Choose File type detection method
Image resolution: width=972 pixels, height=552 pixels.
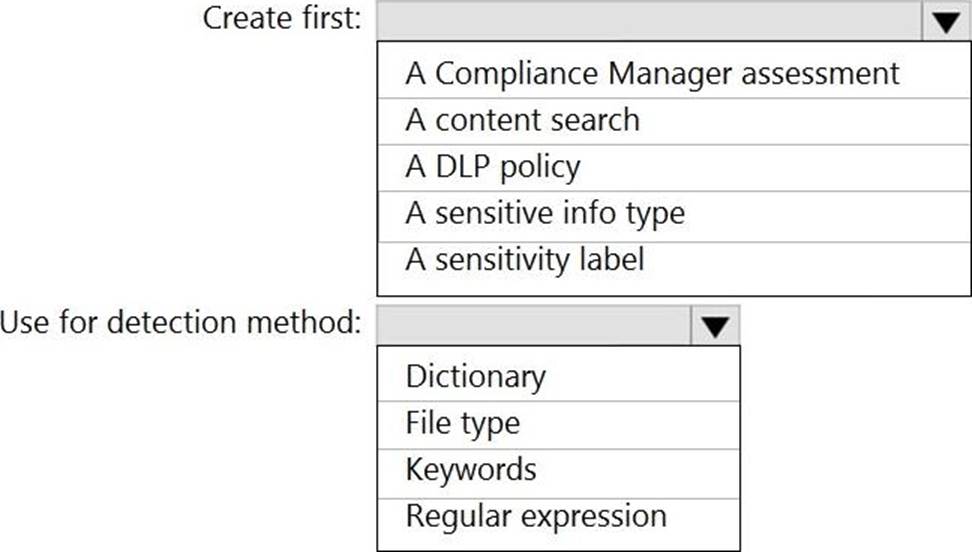tap(463, 423)
